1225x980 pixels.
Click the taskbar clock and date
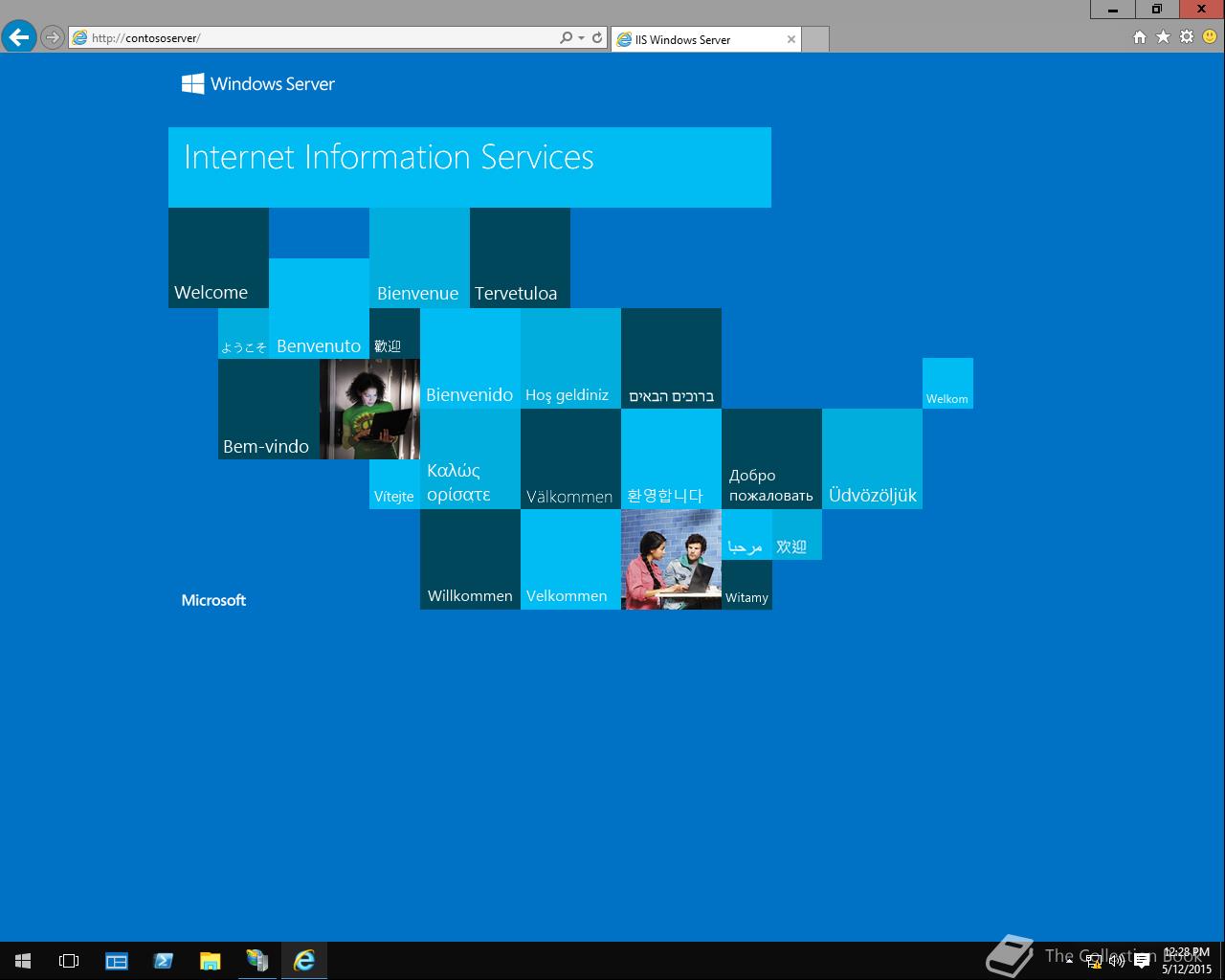point(1187,961)
